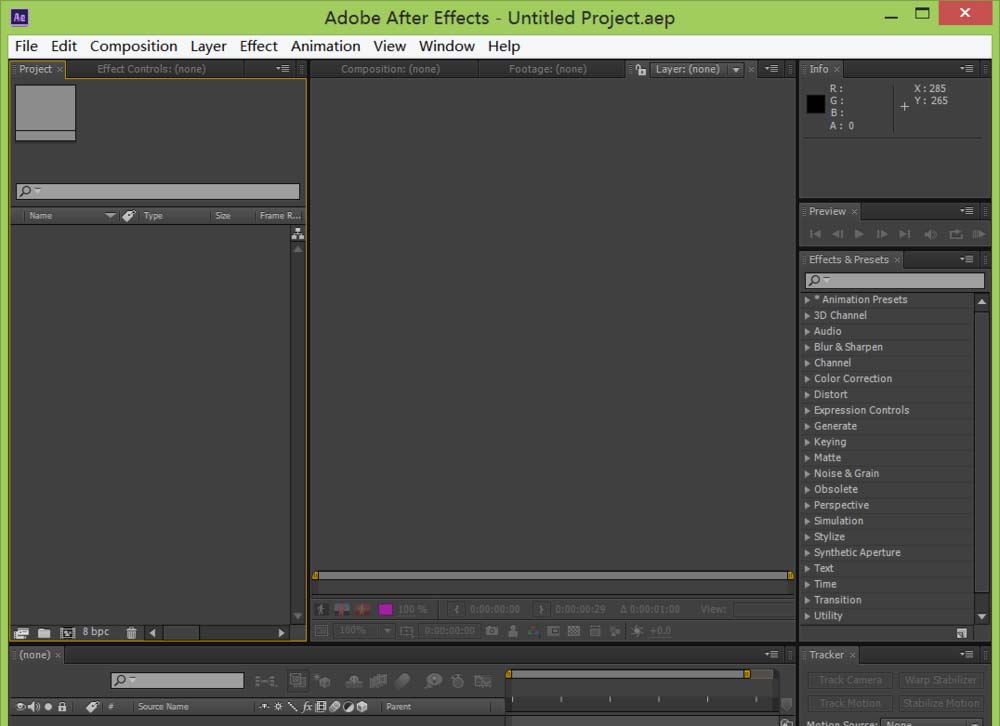Play the preview with the Play button
This screenshot has width=1000, height=726.
click(x=859, y=234)
